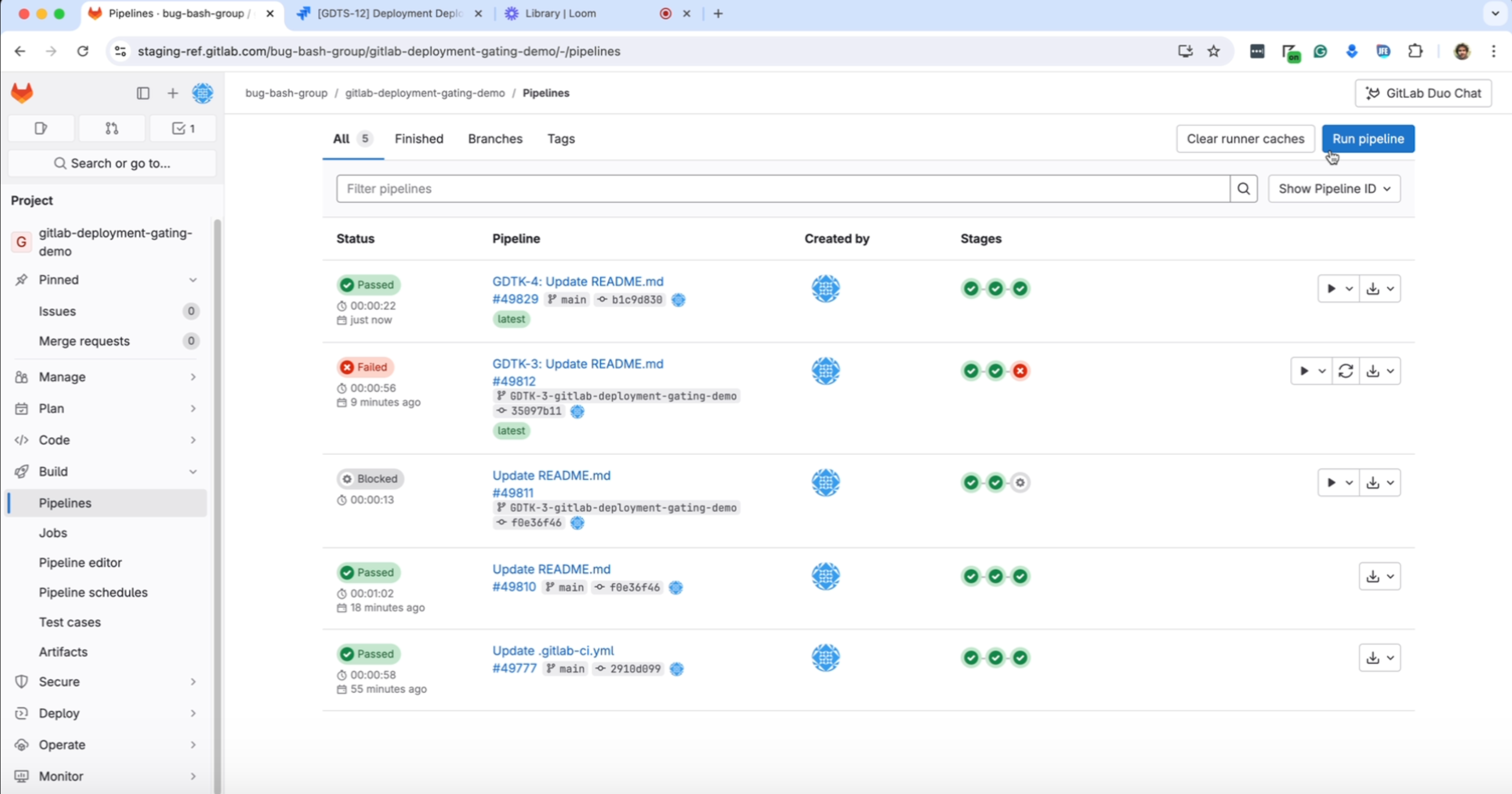
Task: Click the Grammarly extension icon
Action: click(1320, 51)
